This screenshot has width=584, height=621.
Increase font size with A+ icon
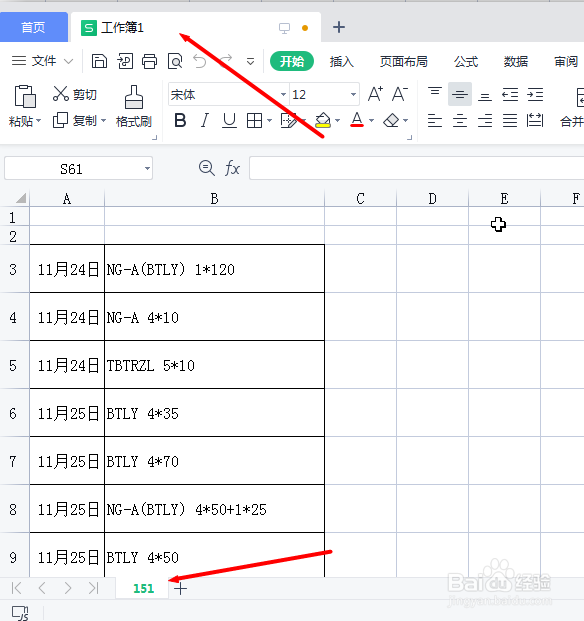[375, 94]
